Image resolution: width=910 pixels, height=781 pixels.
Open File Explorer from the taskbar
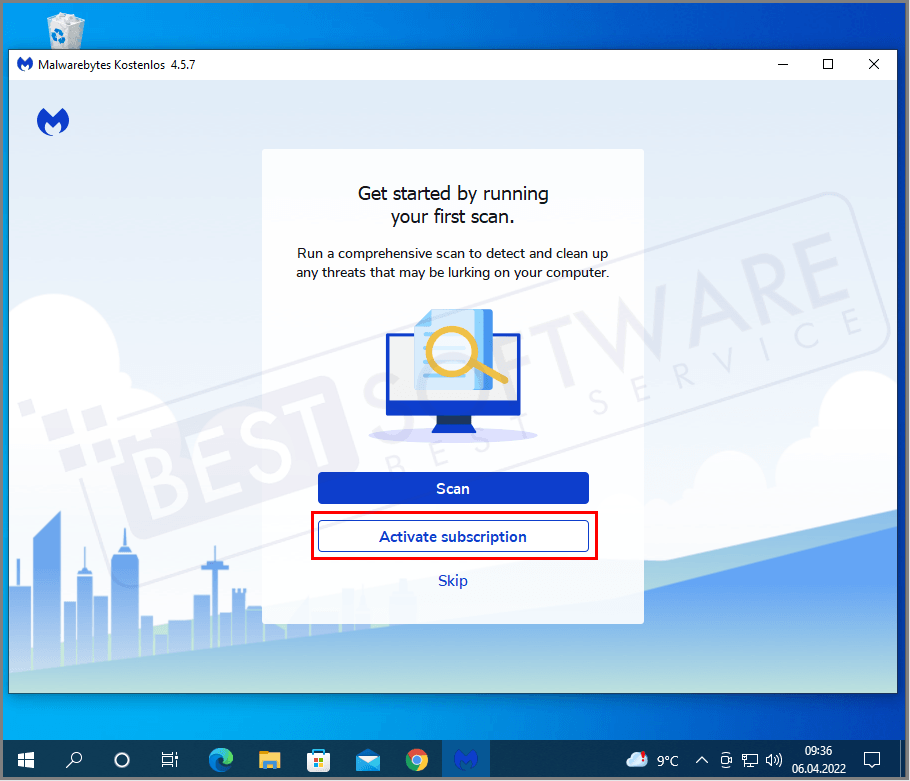[x=269, y=760]
